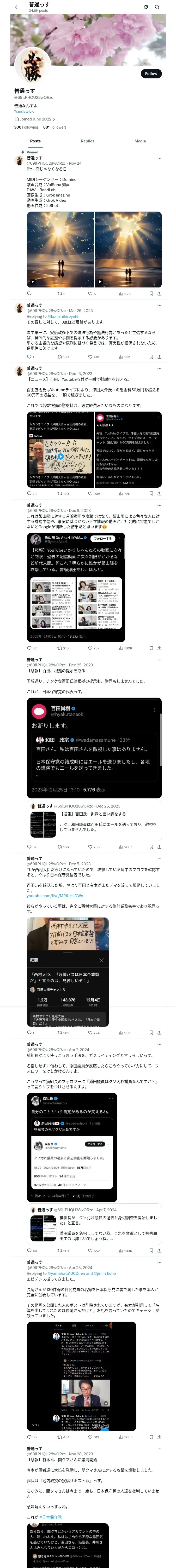Open more menu on Mar 26, 2023 post

pos(160,305)
